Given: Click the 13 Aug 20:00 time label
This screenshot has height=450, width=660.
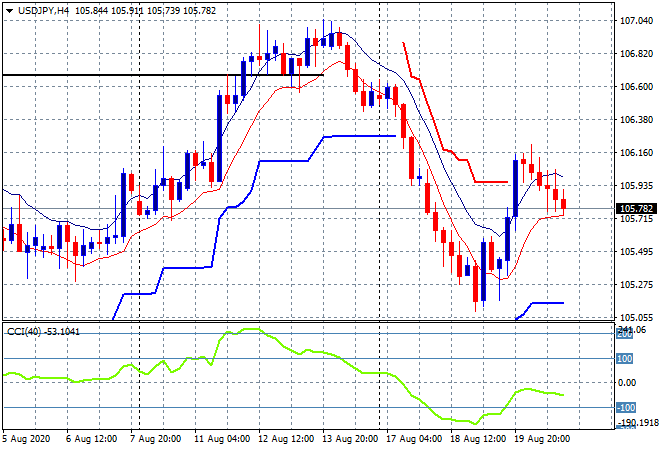Looking at the screenshot, I should point(350,439).
